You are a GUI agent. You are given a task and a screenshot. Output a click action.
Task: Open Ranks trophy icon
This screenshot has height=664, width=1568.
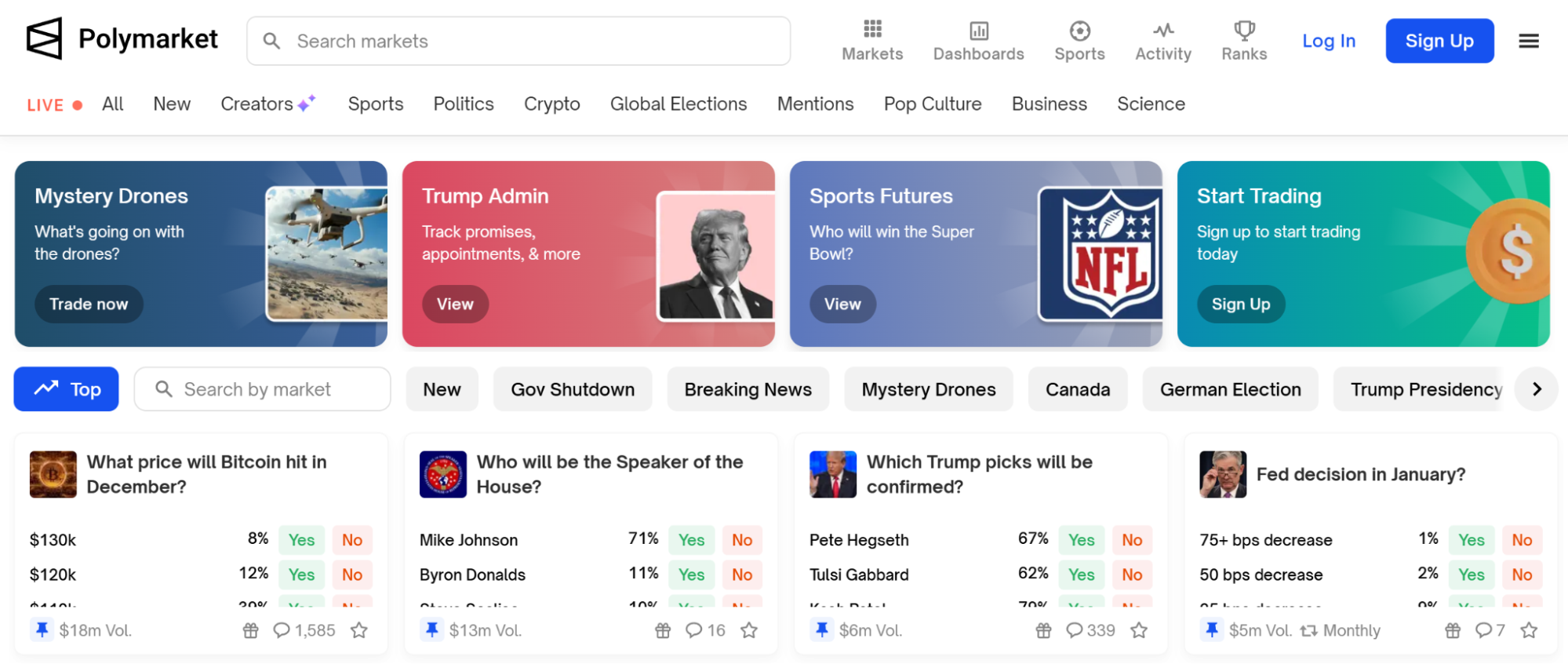click(1244, 31)
